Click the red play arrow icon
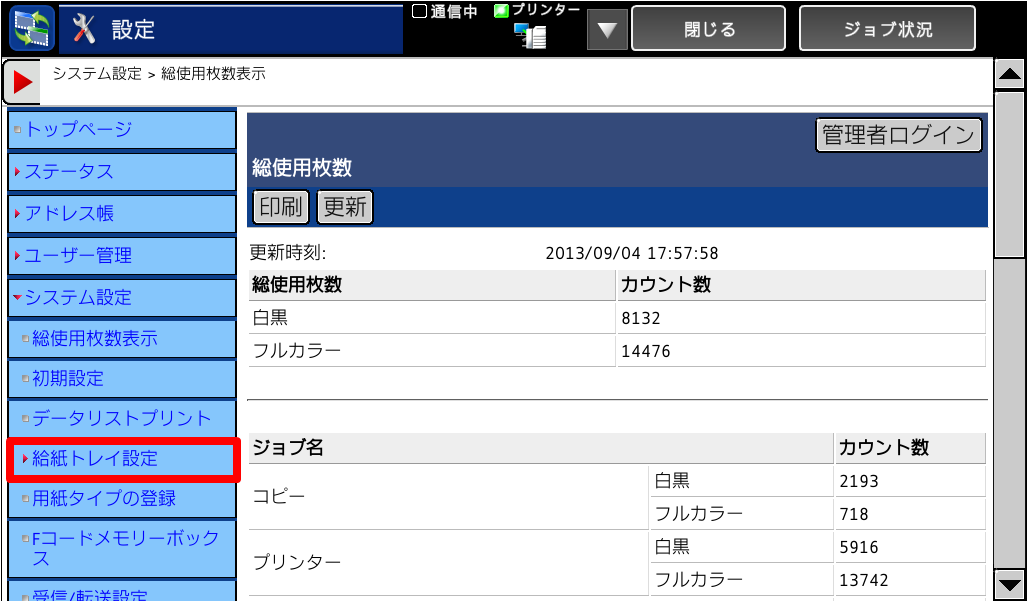1028x605 pixels. (21, 82)
